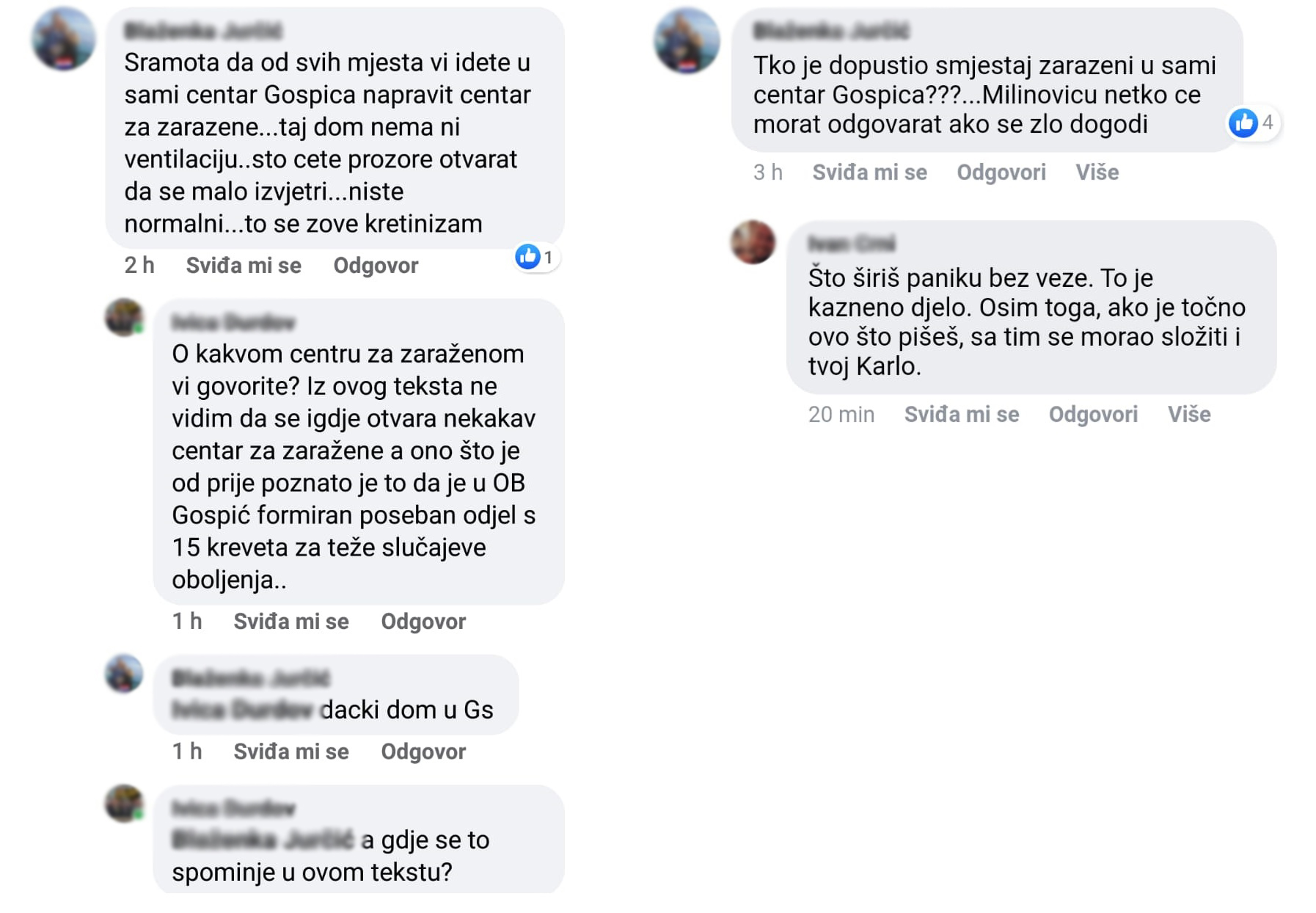Click like reaction icon showing 1 like

click(x=527, y=257)
